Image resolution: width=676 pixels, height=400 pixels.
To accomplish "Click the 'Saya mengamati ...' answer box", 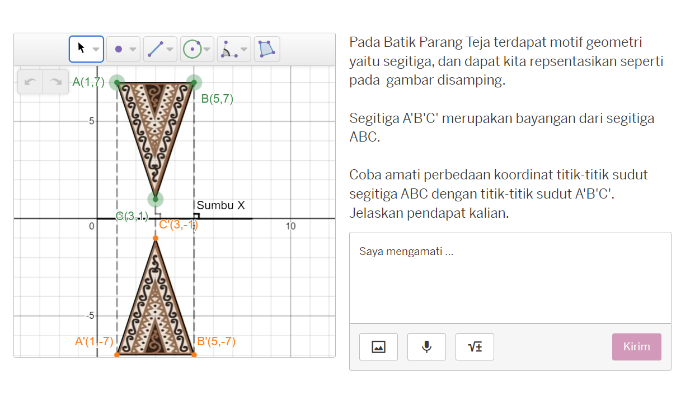I will tap(510, 278).
